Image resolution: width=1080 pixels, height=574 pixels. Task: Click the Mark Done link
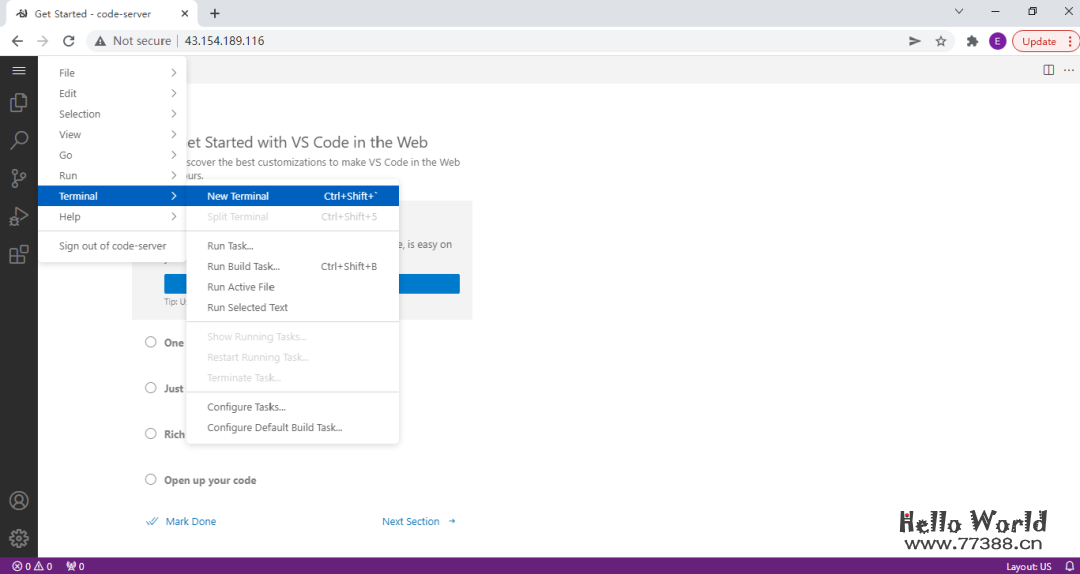[190, 522]
